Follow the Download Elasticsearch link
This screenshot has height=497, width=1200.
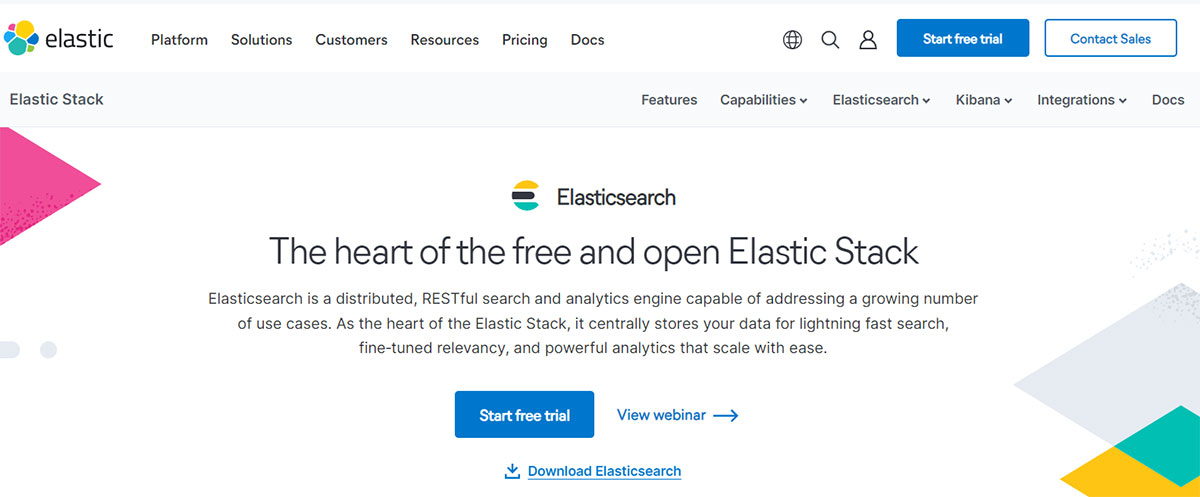604,471
